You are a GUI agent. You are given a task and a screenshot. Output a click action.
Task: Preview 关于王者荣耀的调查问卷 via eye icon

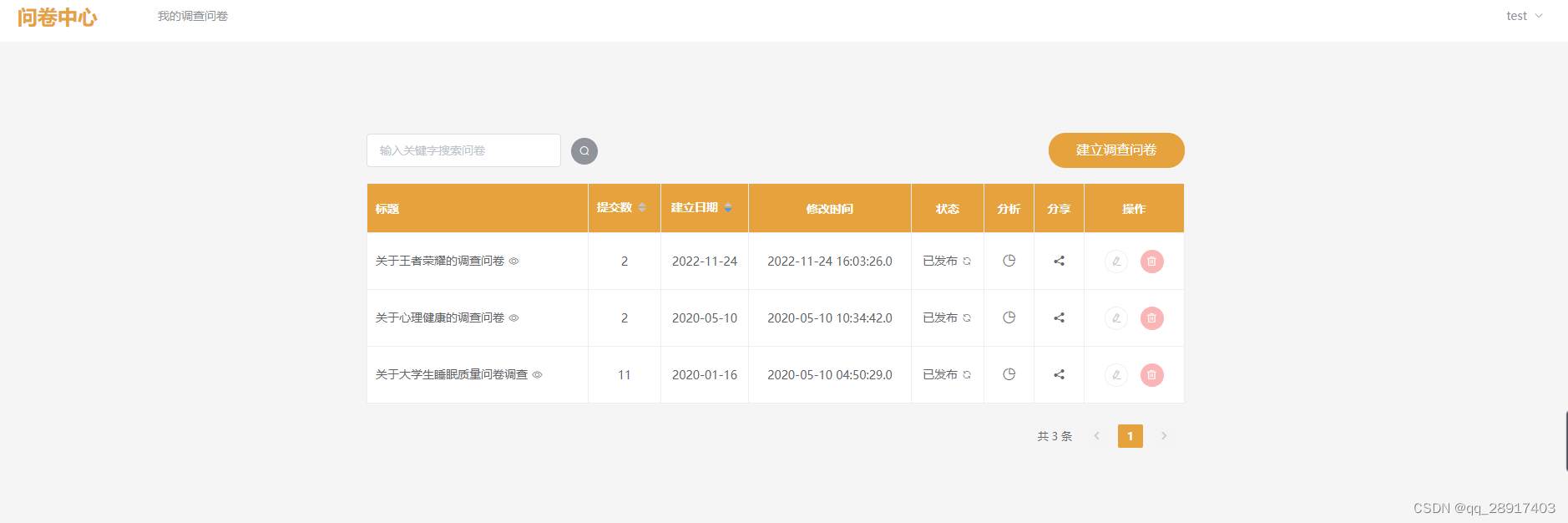pos(514,261)
